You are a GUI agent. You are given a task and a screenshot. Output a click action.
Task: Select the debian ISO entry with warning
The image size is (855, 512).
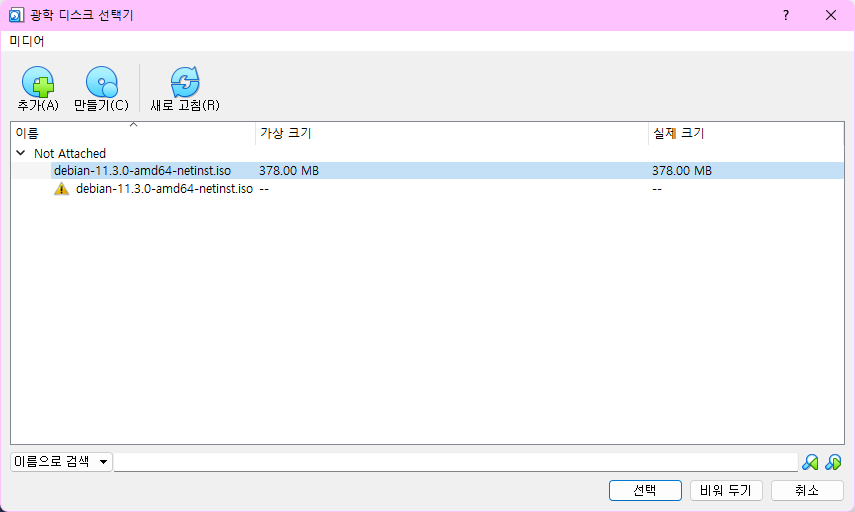428,189
